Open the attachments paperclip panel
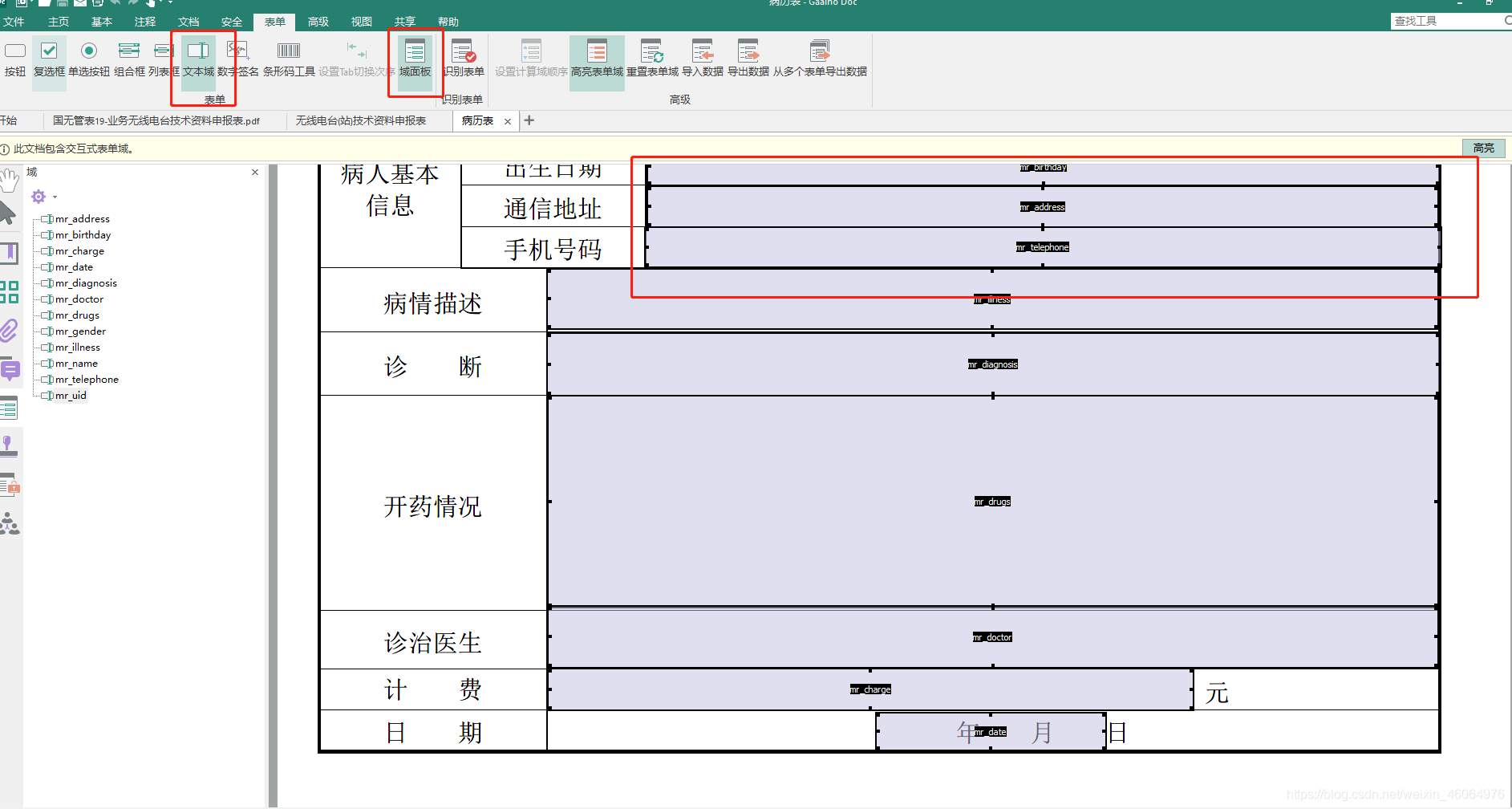The image size is (1512, 809). [x=9, y=330]
